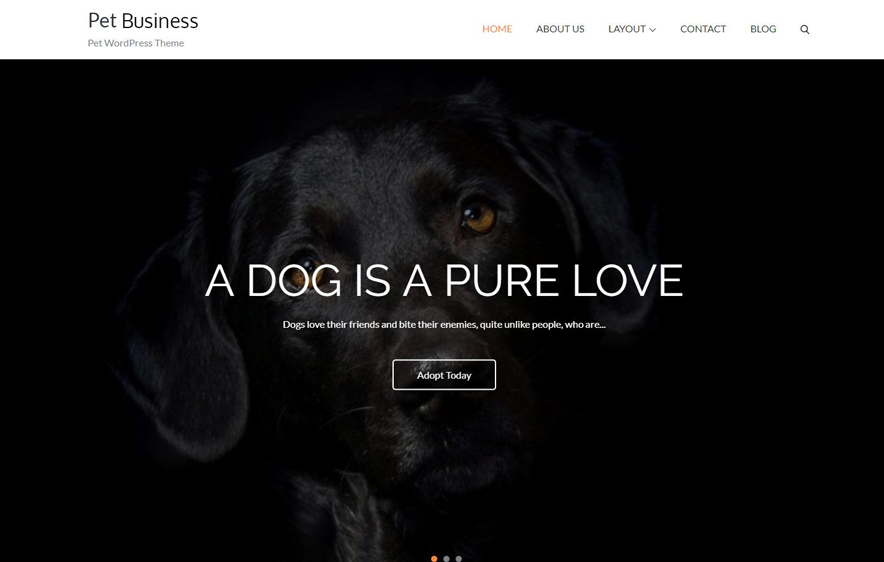
Task: Jump to the third slide dot
Action: pos(459,559)
